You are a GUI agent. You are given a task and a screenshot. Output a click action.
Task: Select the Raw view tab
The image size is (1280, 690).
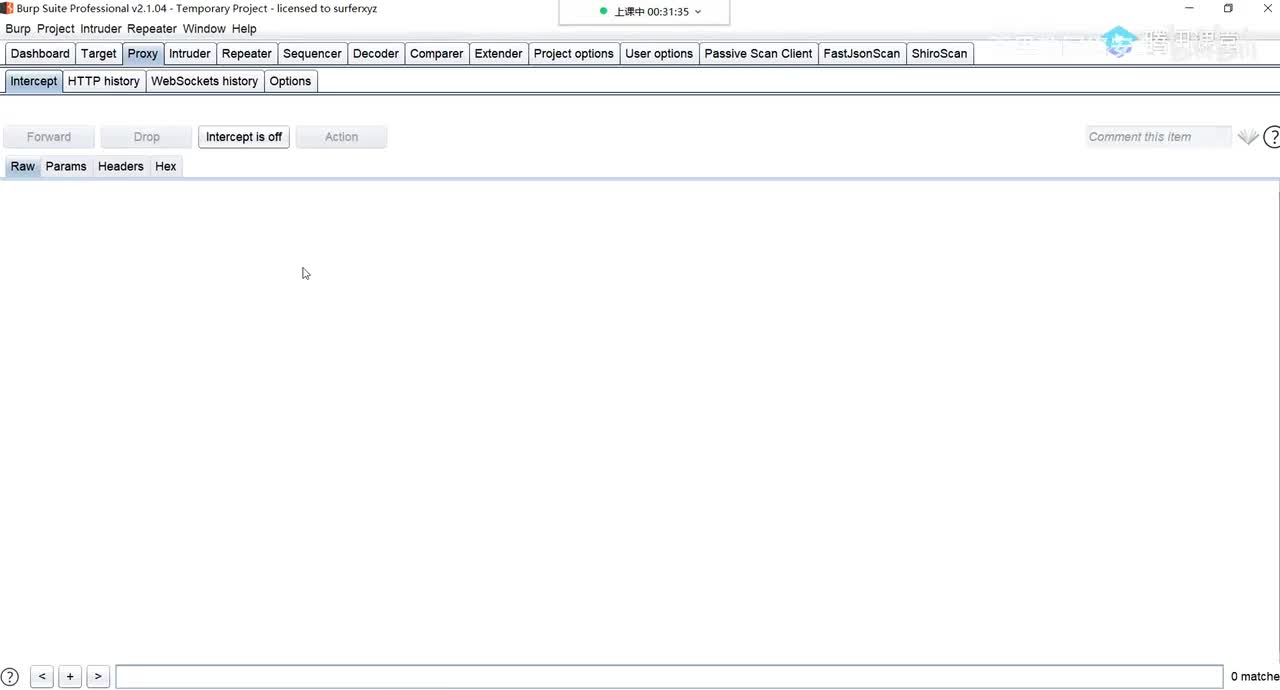click(23, 166)
